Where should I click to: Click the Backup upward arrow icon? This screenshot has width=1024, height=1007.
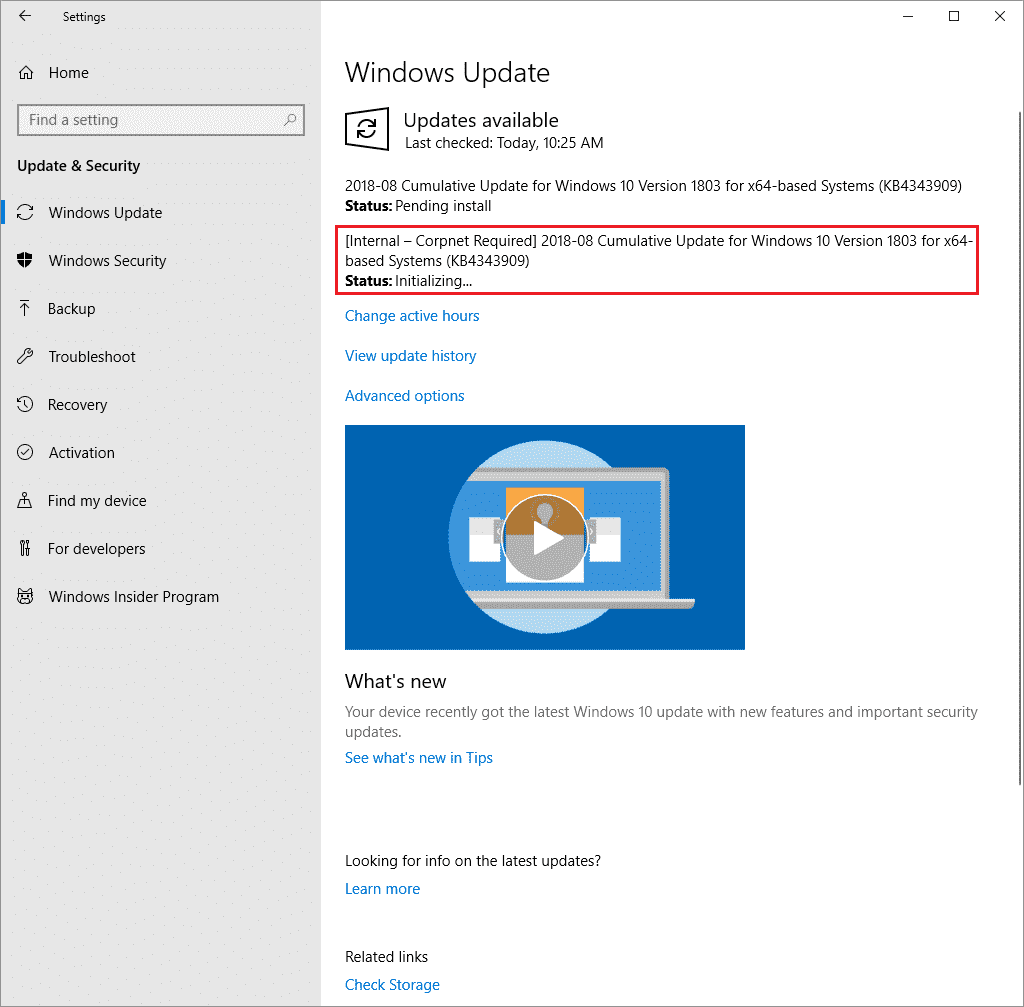[x=24, y=308]
